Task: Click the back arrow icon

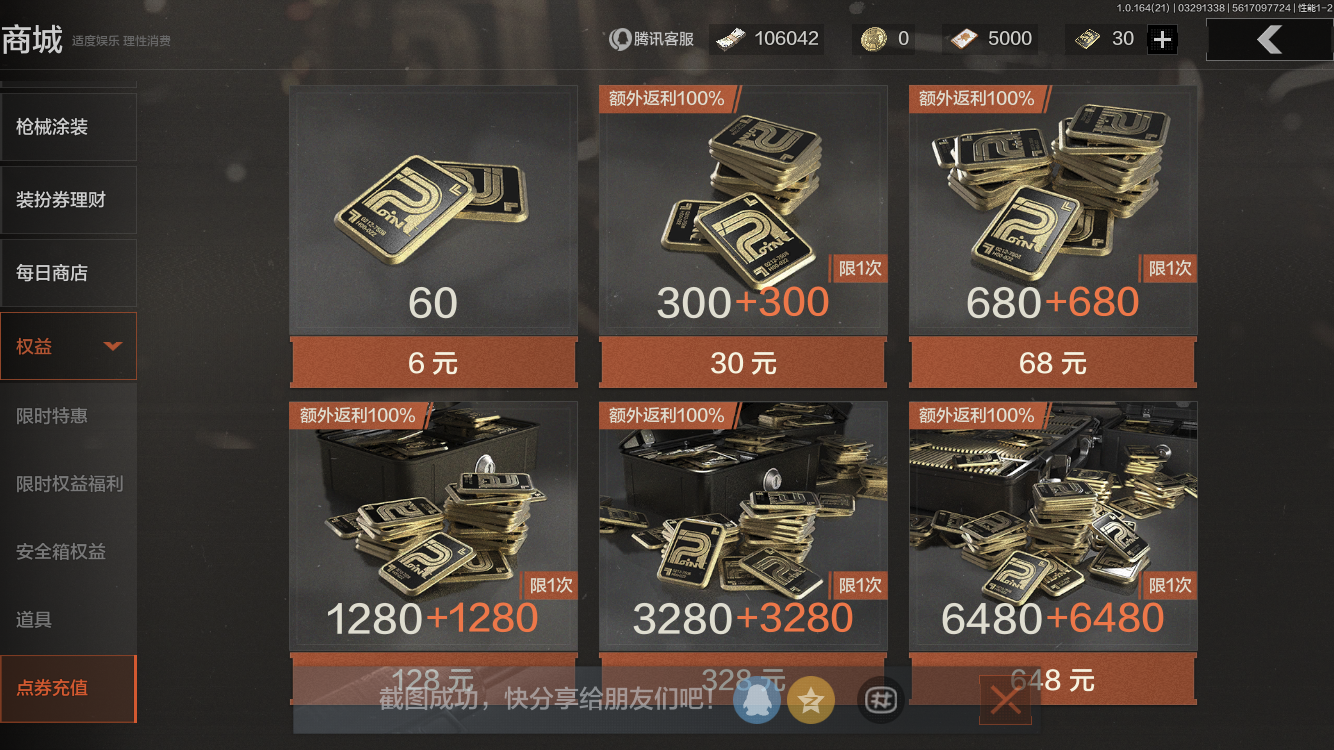Action: (1269, 39)
